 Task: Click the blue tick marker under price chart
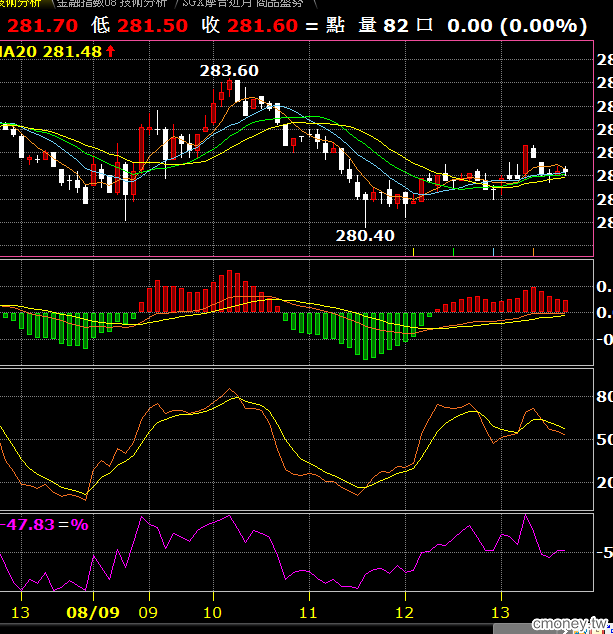[493, 252]
